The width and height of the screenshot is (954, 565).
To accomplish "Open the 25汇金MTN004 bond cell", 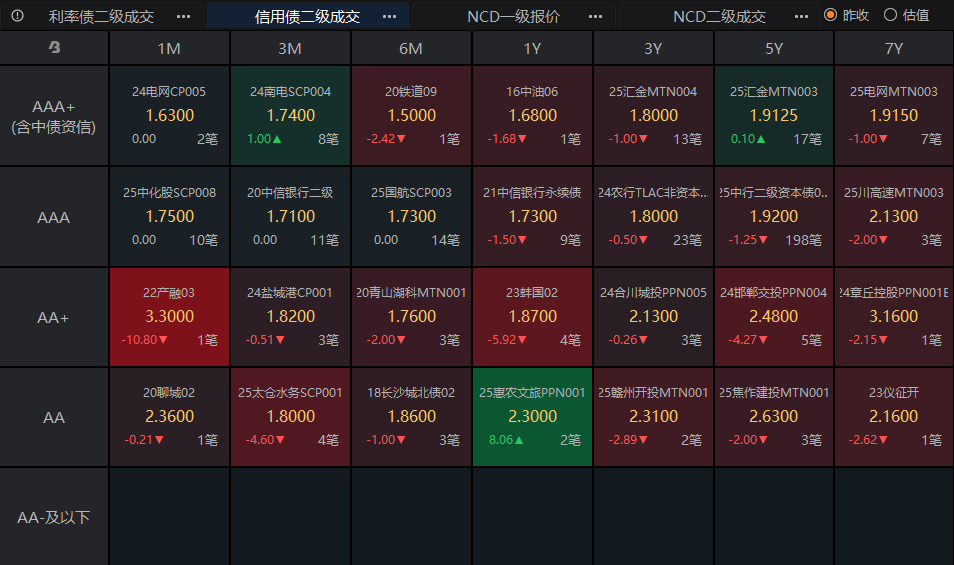I will [x=653, y=116].
